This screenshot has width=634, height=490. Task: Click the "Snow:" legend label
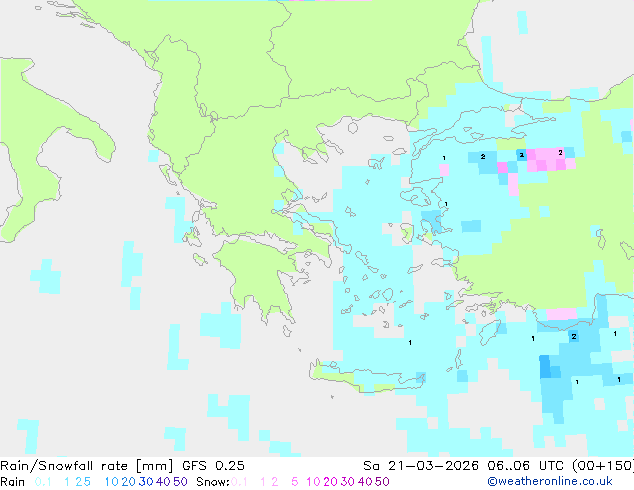[213, 482]
